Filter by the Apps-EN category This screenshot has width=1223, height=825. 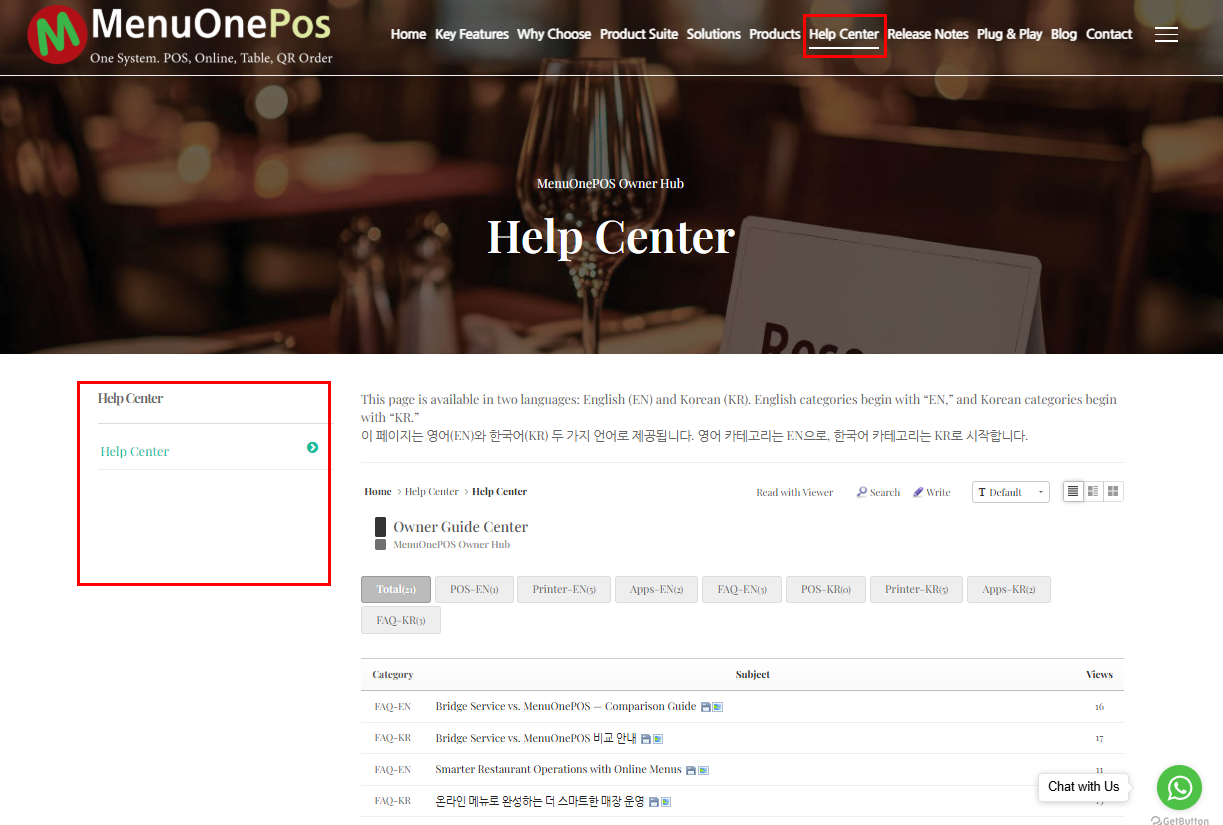click(656, 589)
